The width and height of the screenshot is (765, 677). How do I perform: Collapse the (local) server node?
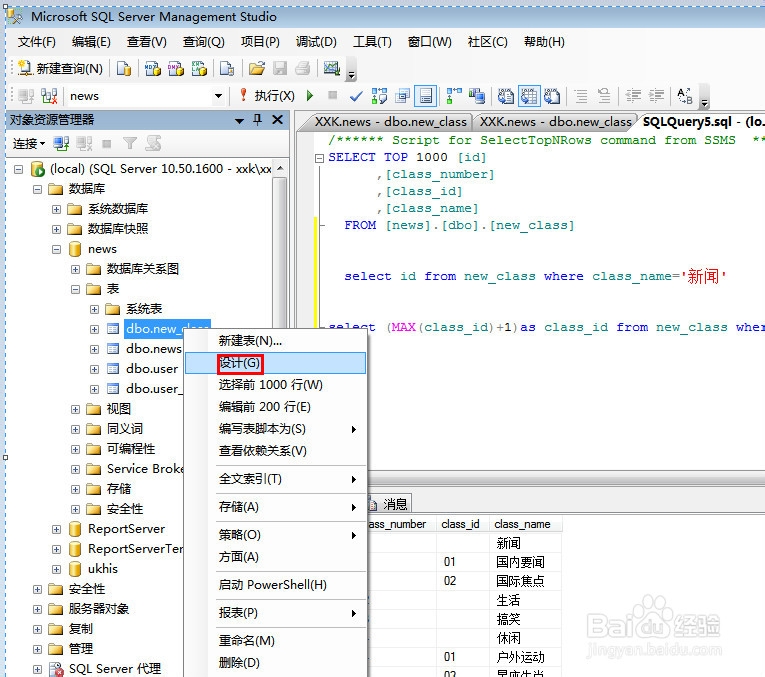pos(19,170)
